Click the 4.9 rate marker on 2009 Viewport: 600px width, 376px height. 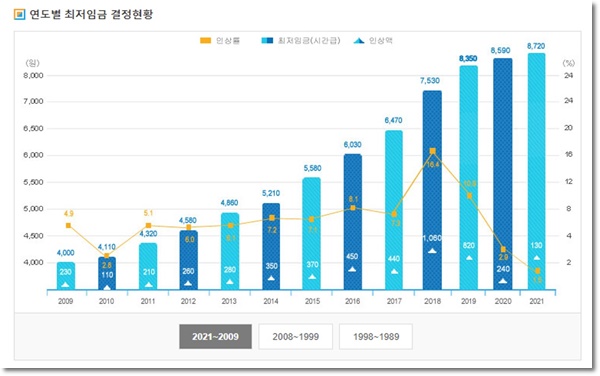pos(68,226)
